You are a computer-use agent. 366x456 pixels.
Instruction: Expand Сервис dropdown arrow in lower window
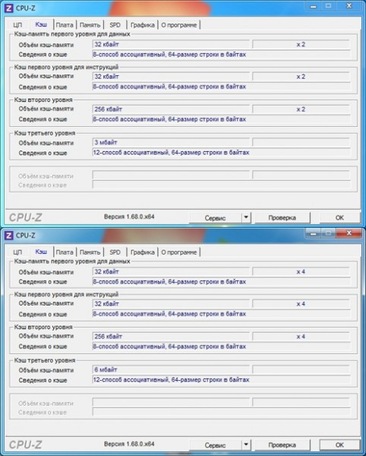click(x=246, y=445)
